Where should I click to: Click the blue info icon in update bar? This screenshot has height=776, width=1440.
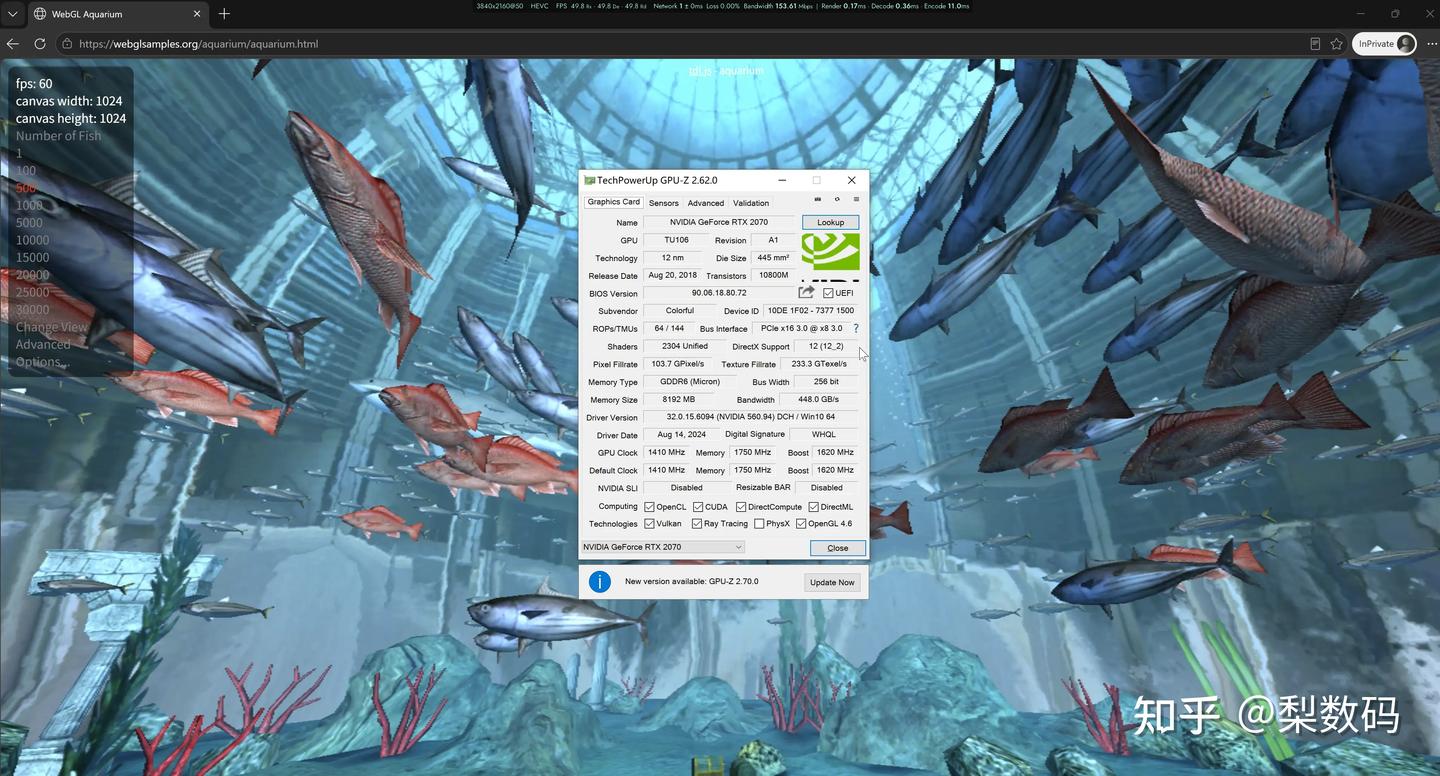point(600,581)
